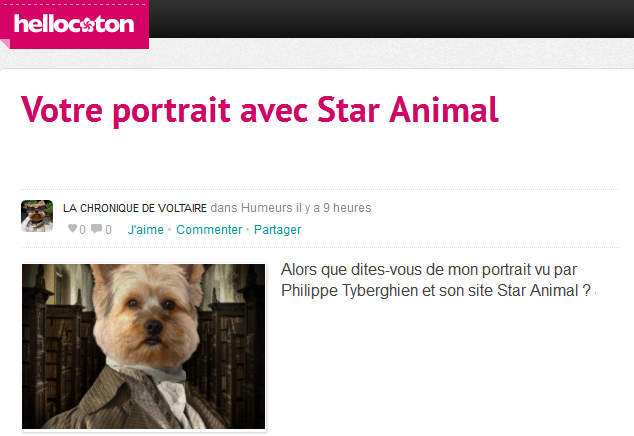The image size is (634, 436).
Task: Open LA CHRONIQUE DE VOLTAIRE author page
Action: [x=135, y=208]
